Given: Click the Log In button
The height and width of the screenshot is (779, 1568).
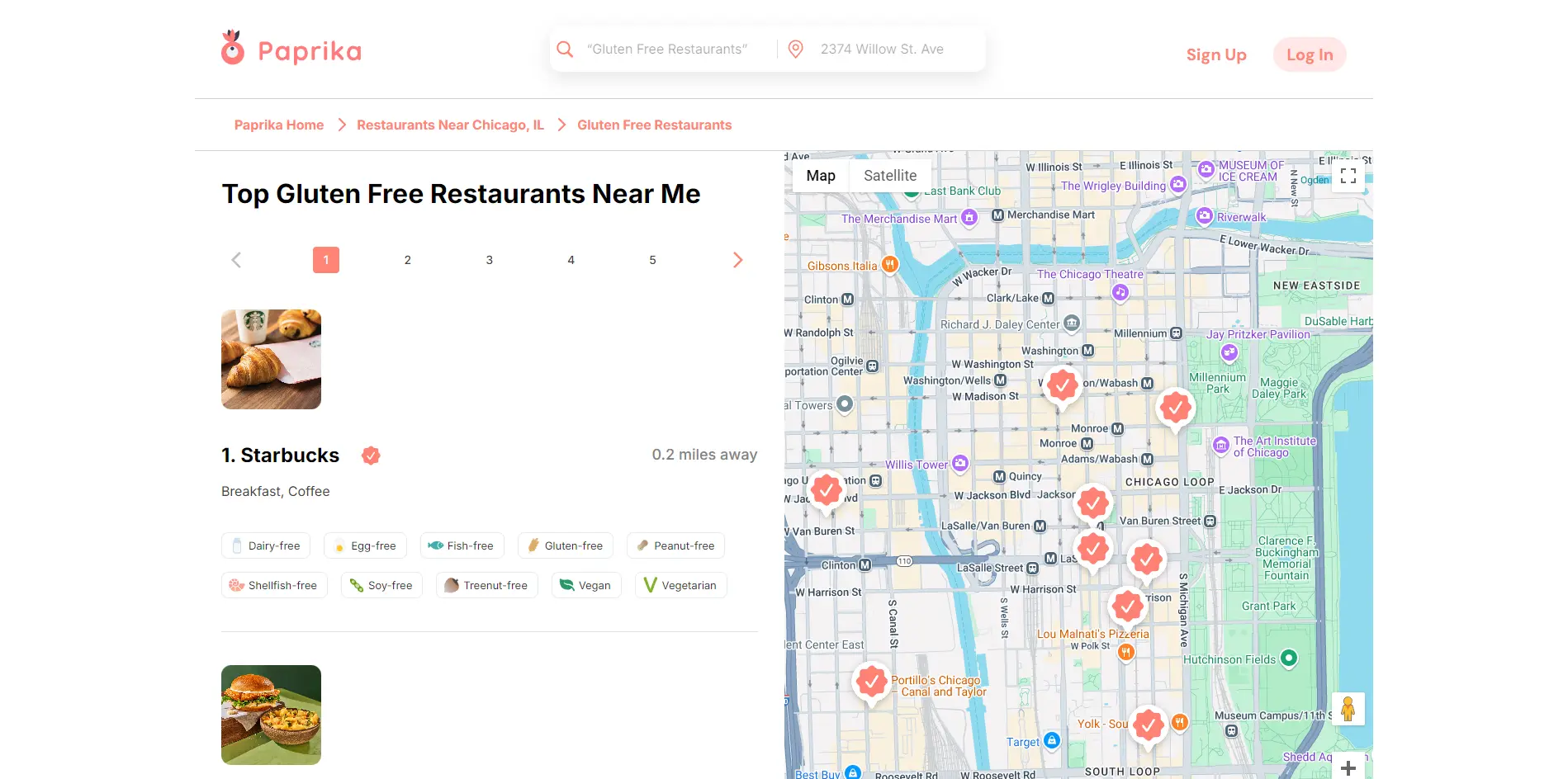Looking at the screenshot, I should [x=1310, y=54].
